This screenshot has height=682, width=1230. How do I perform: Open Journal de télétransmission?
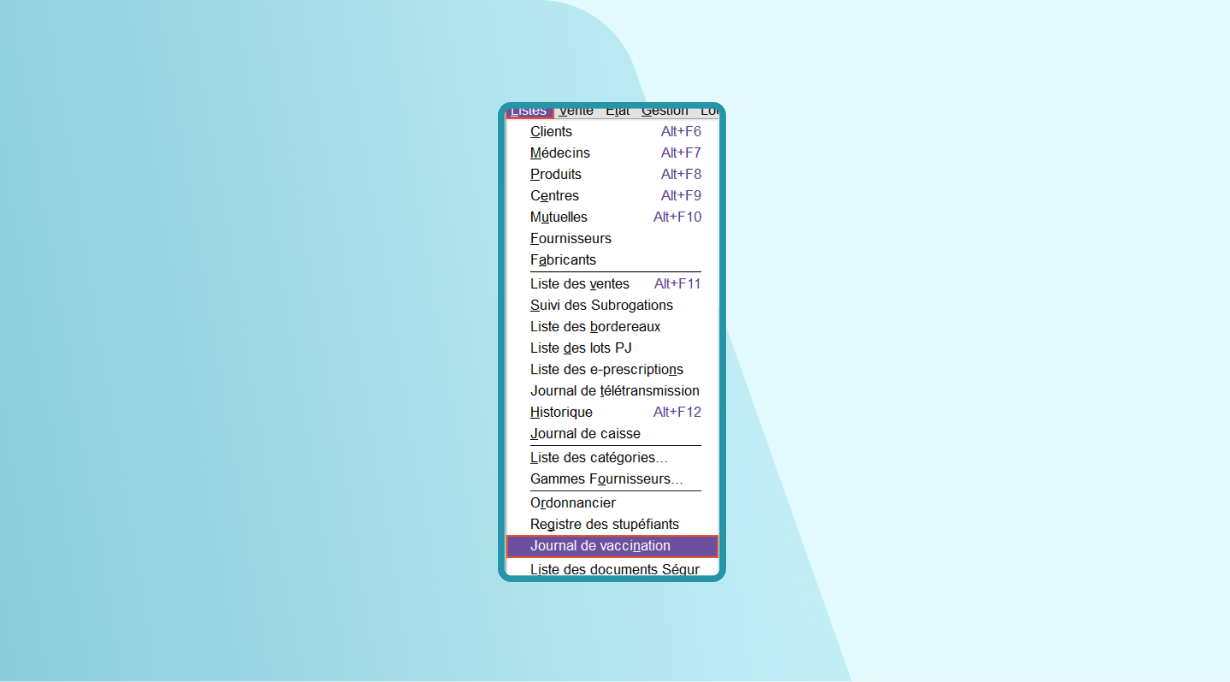[614, 391]
